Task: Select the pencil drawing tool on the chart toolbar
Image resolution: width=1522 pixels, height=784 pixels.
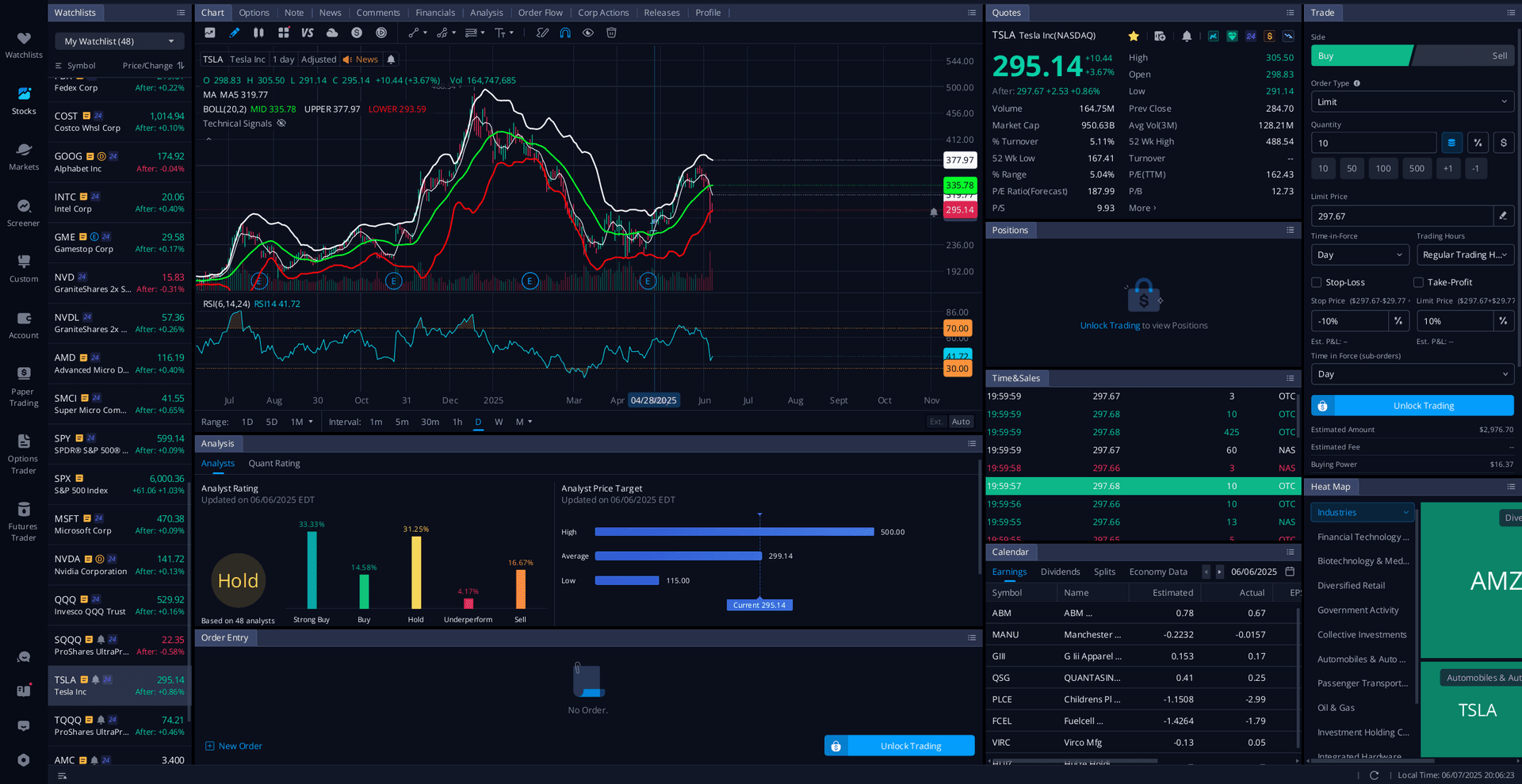Action: click(234, 33)
